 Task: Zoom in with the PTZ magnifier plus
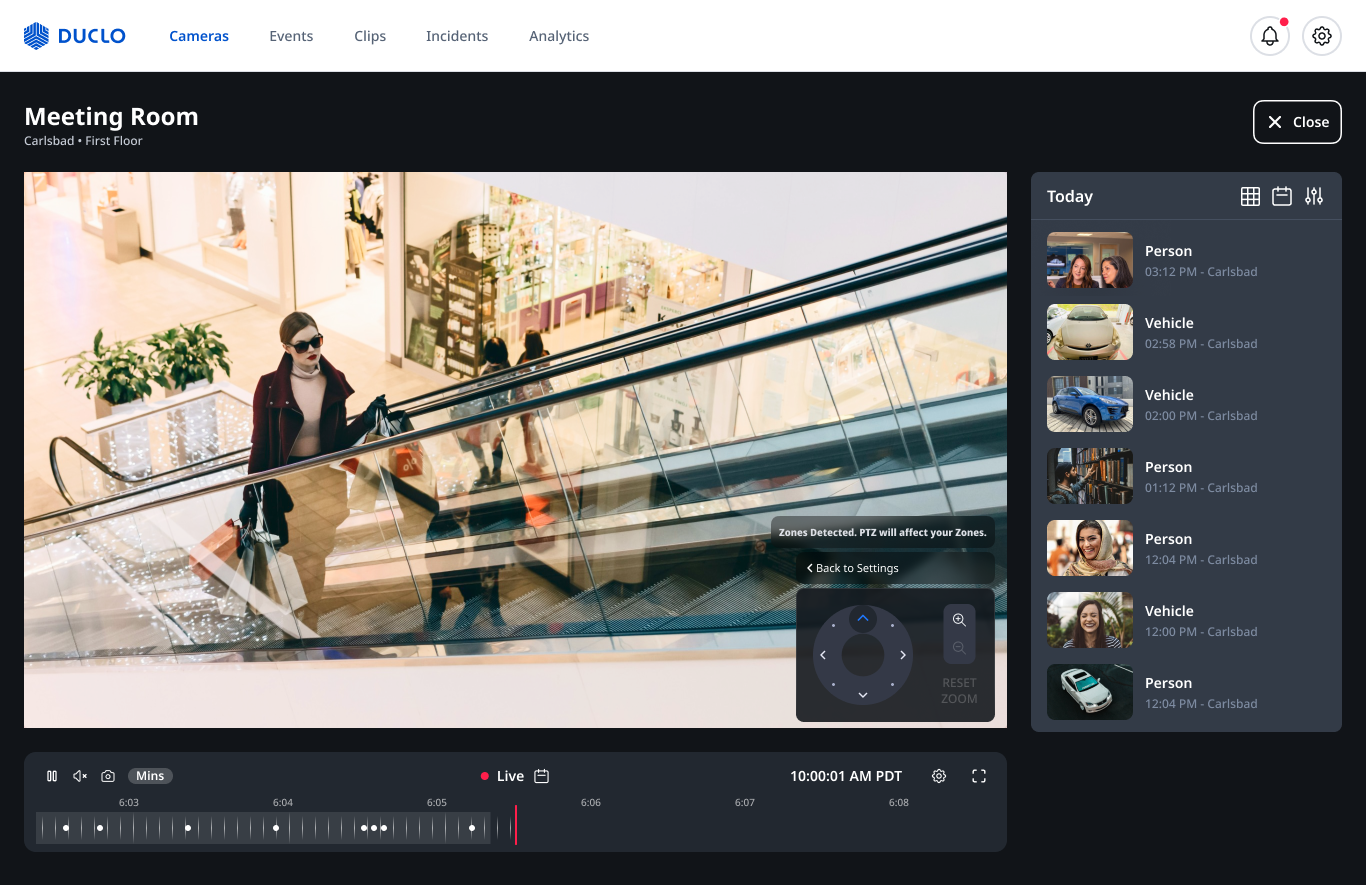tap(959, 620)
